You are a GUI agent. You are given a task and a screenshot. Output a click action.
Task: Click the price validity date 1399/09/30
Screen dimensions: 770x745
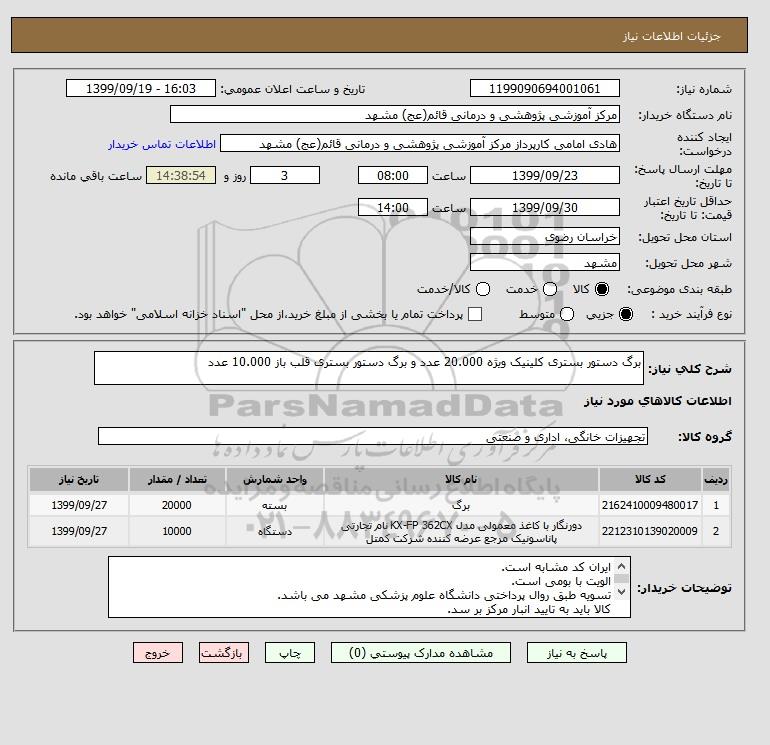click(x=545, y=207)
